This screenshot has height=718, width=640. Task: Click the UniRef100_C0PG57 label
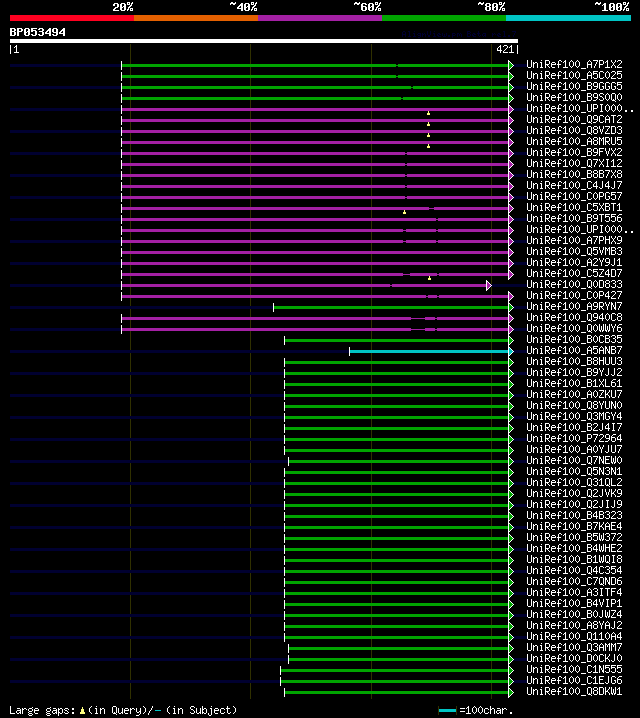[x=574, y=196]
